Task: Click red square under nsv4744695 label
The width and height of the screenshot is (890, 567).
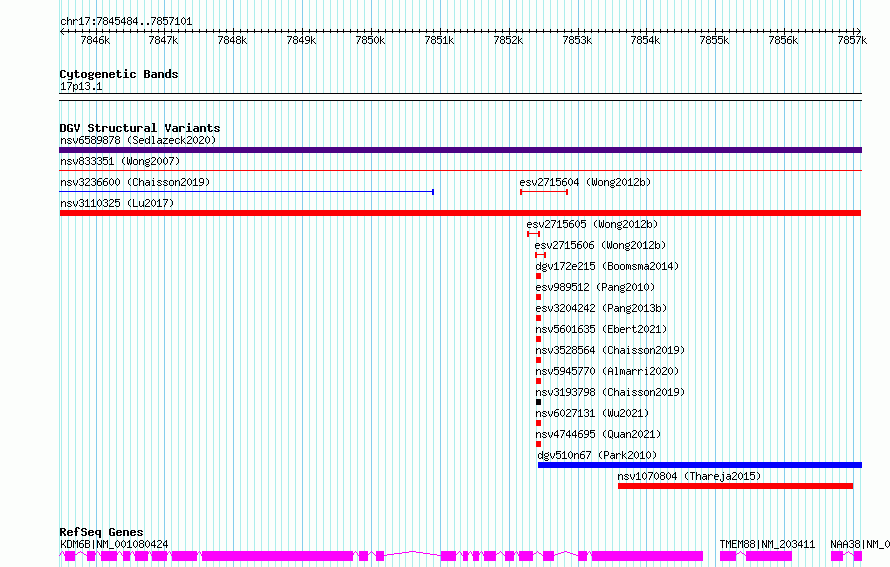Action: coord(539,444)
